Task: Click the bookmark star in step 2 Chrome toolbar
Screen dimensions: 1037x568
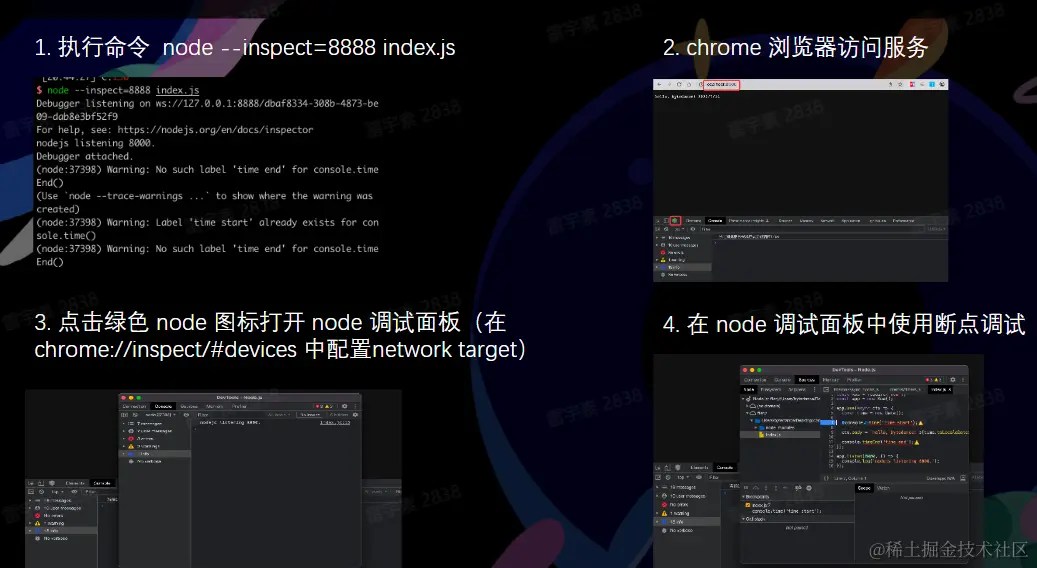Action: click(x=900, y=85)
